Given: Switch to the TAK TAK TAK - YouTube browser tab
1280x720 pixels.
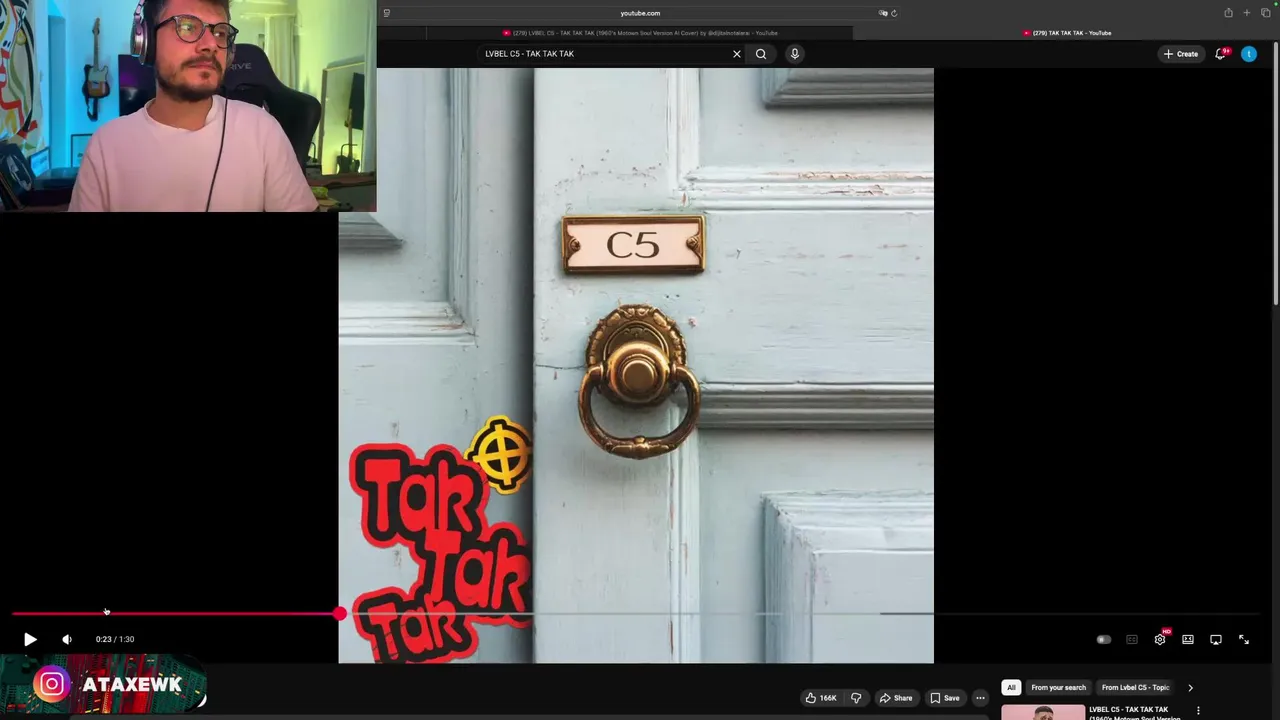Looking at the screenshot, I should pyautogui.click(x=1066, y=33).
